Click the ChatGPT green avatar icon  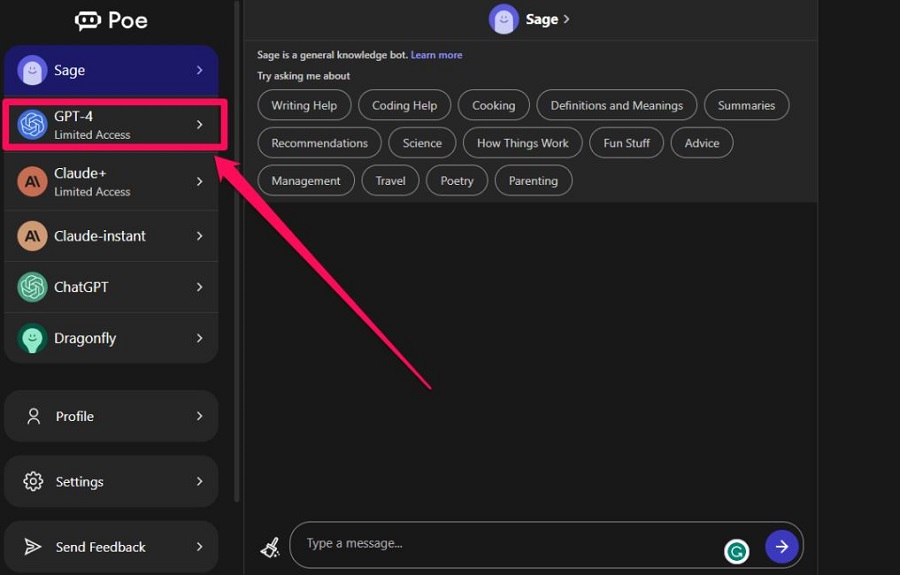coord(32,287)
